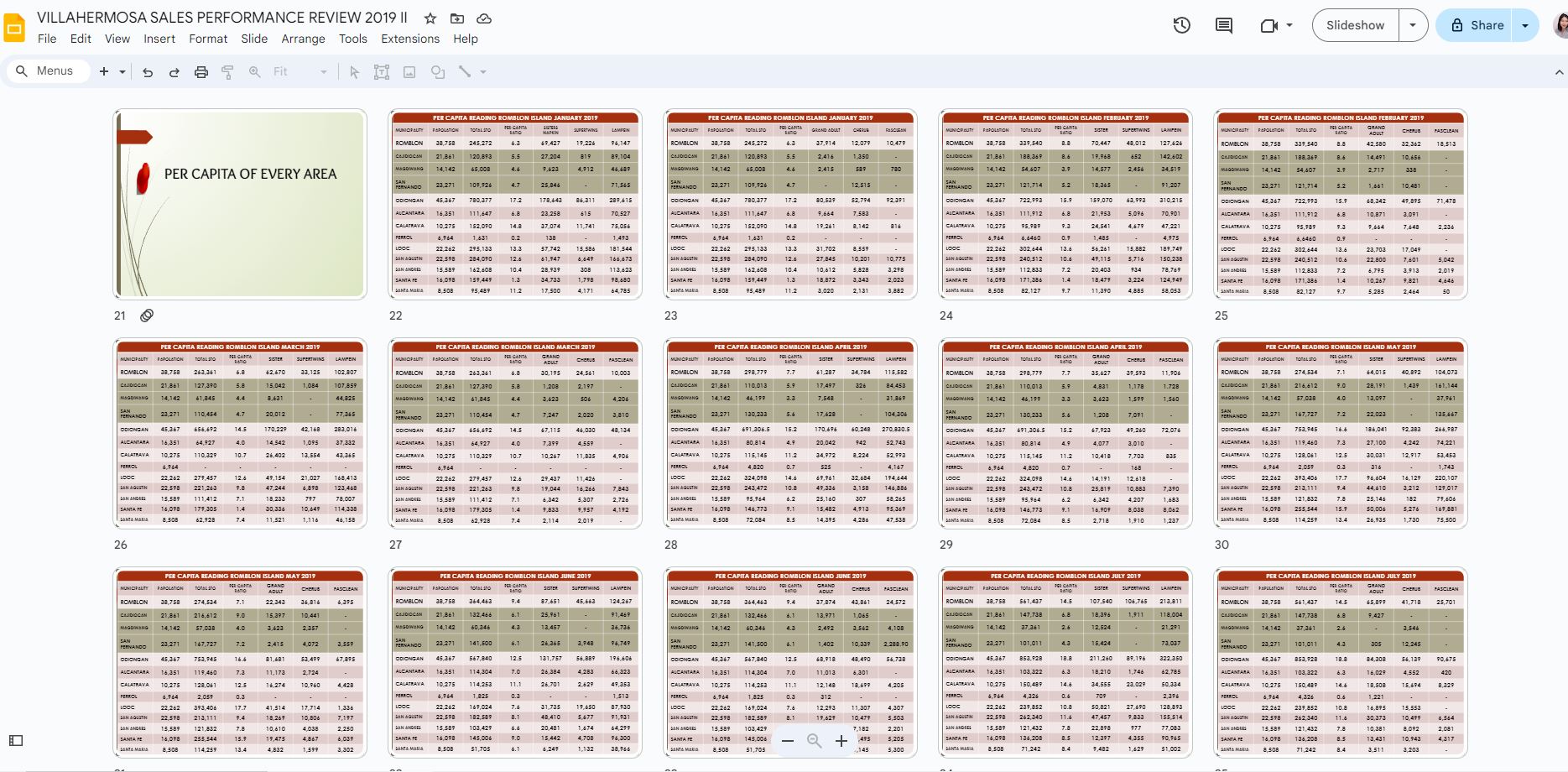The width and height of the screenshot is (1568, 772).
Task: Open the File menu
Action: (x=47, y=39)
